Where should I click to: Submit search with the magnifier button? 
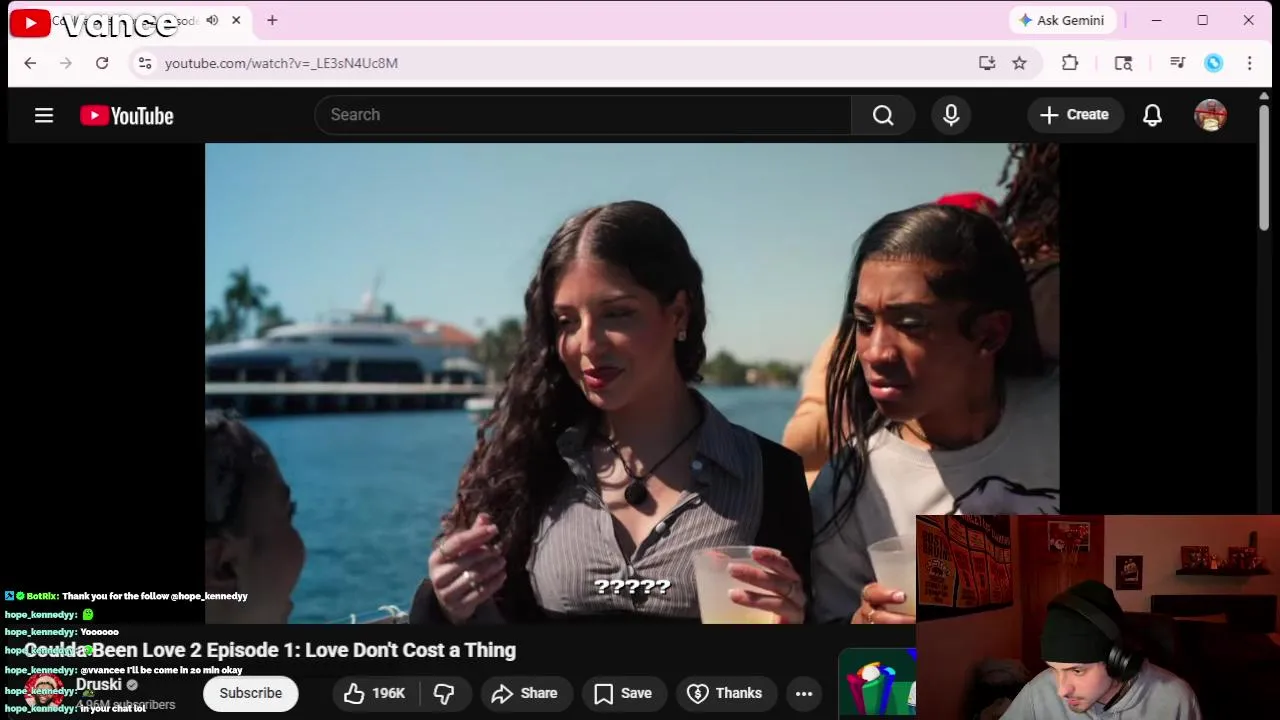883,115
